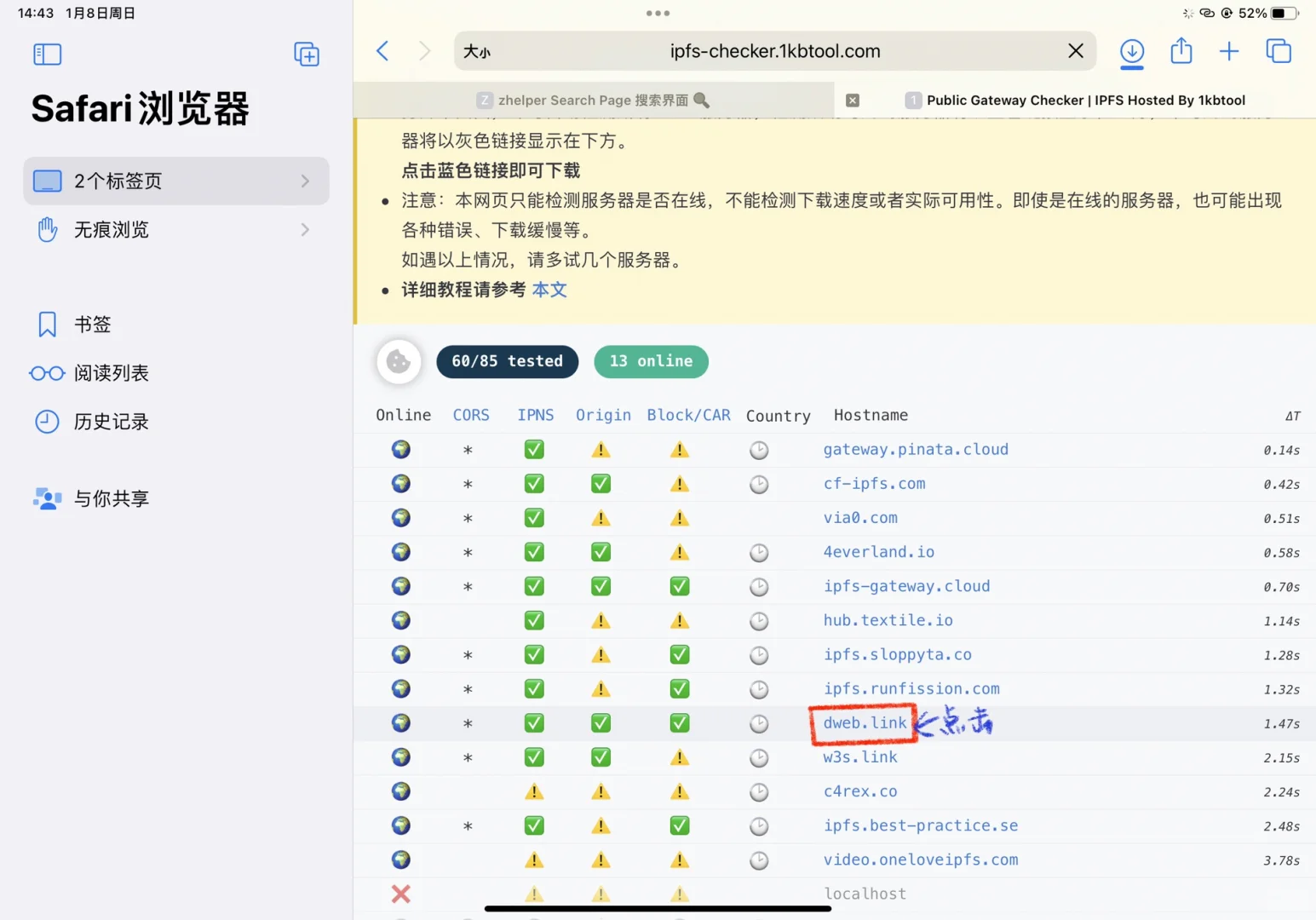Click the 13 online badge
Viewport: 1316px width, 920px height.
pos(651,361)
